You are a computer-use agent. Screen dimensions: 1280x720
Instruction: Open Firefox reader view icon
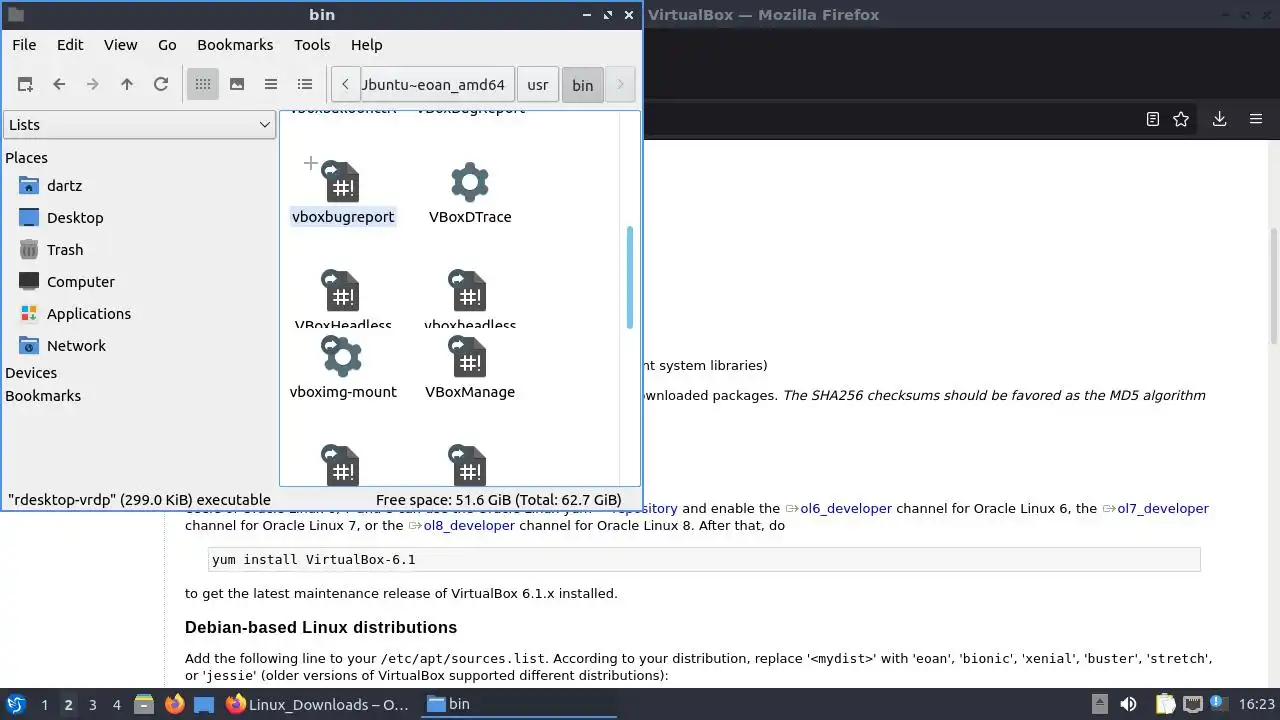[x=1153, y=119]
